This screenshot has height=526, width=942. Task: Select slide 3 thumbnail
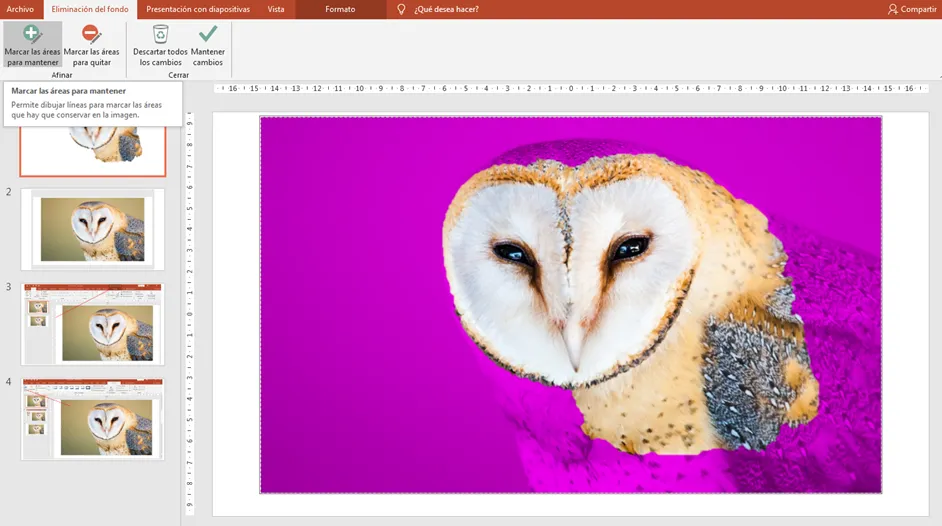[93, 324]
